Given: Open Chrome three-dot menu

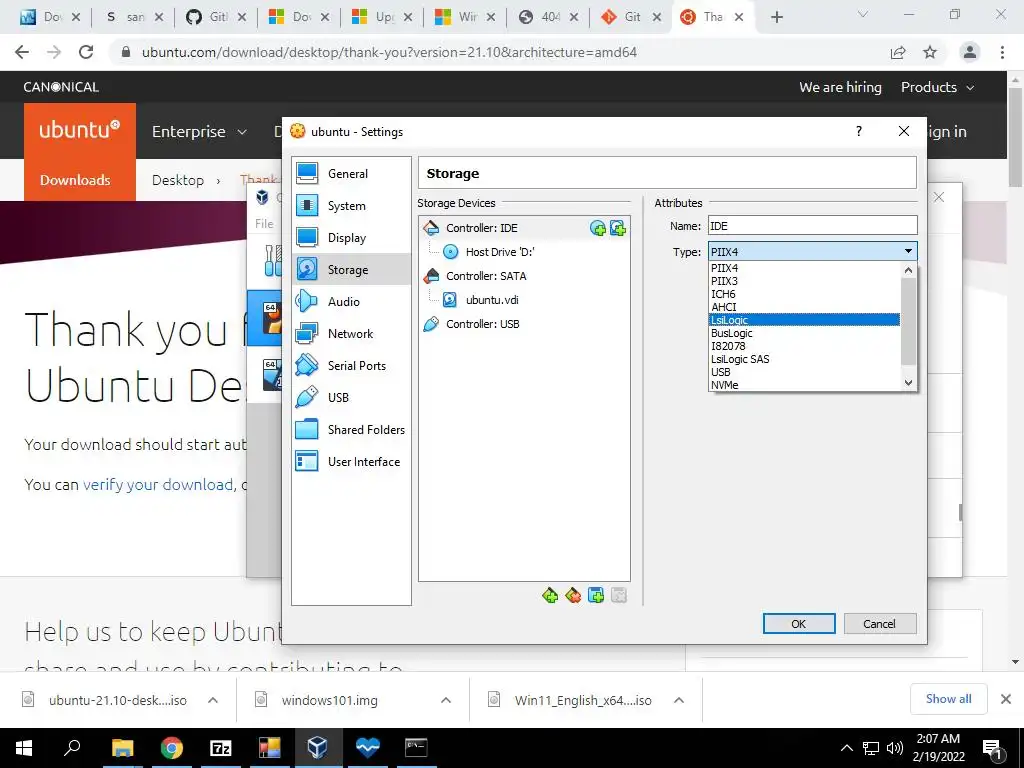Looking at the screenshot, I should click(1002, 52).
